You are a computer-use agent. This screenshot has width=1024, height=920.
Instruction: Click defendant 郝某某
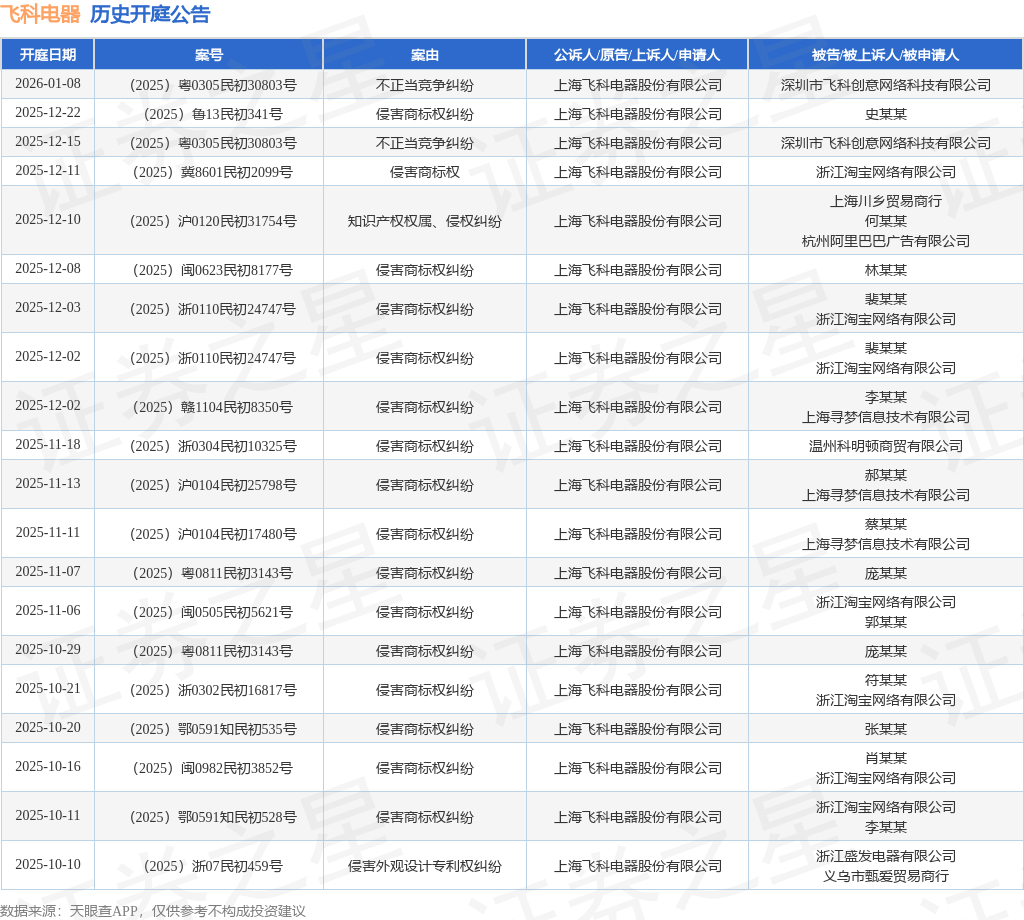click(886, 475)
